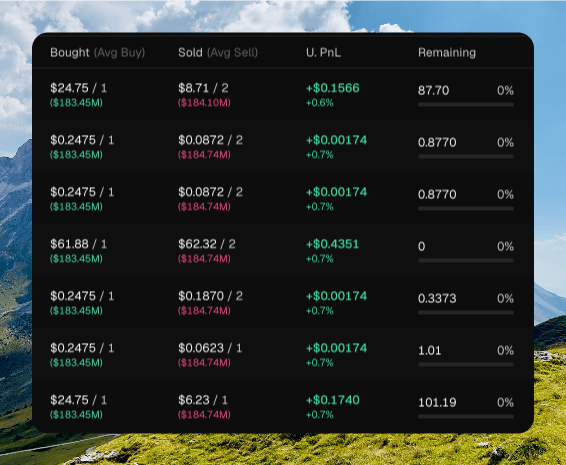
Task: Select the Remaining column header
Action: (447, 53)
